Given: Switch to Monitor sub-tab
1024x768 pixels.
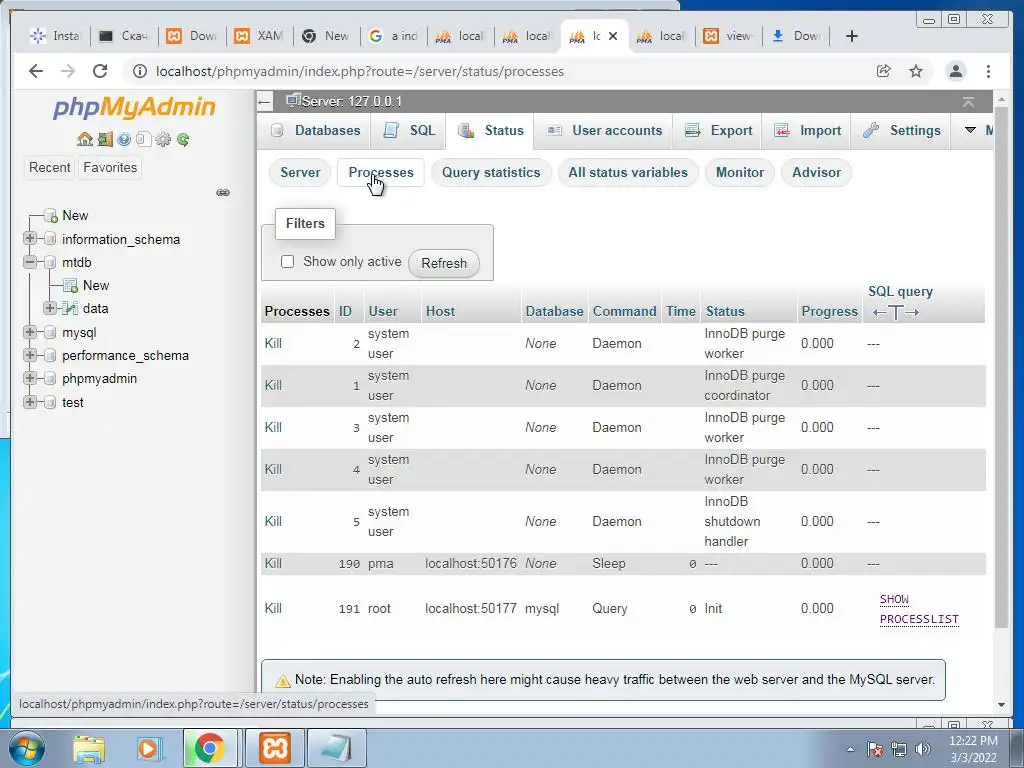Looking at the screenshot, I should 739,172.
